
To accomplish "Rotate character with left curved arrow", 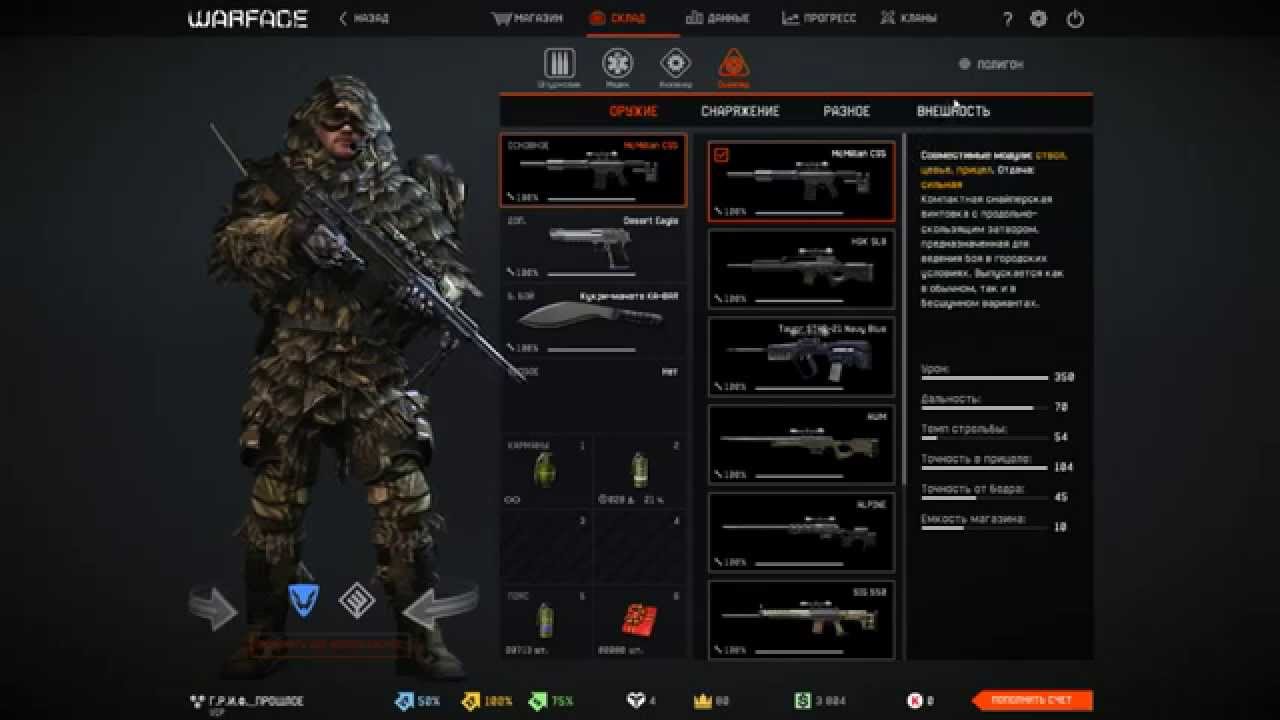I will tap(214, 607).
